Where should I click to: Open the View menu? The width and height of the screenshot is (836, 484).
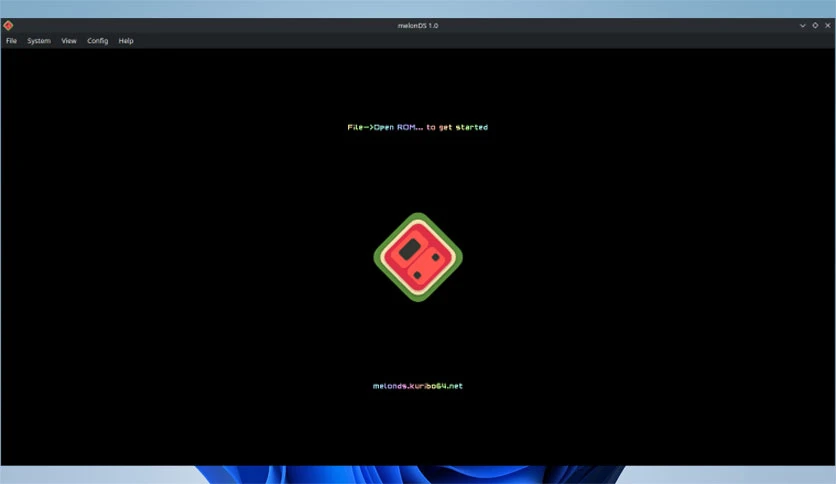click(69, 41)
